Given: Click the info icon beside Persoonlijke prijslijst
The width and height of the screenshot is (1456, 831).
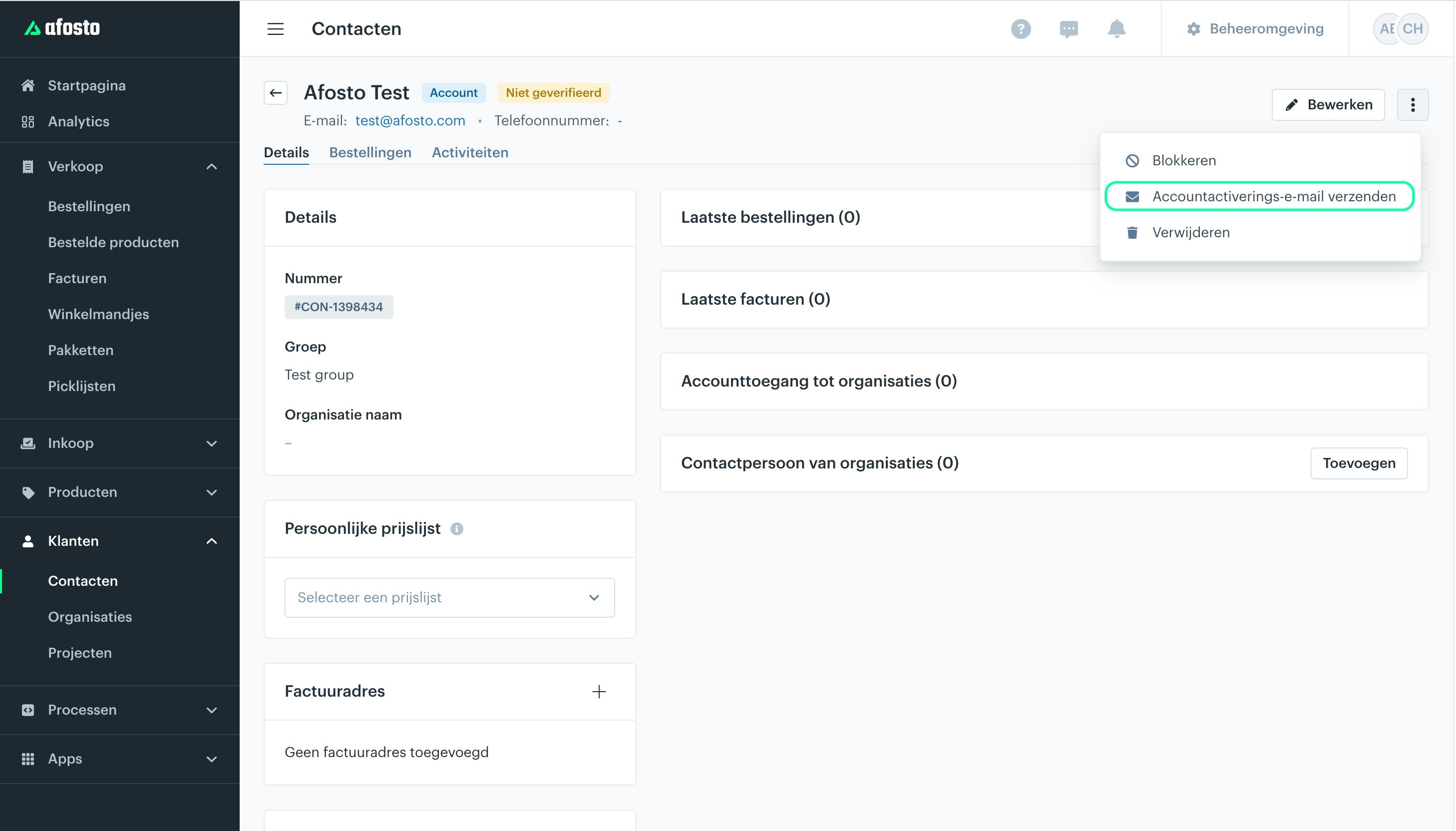Looking at the screenshot, I should point(456,529).
